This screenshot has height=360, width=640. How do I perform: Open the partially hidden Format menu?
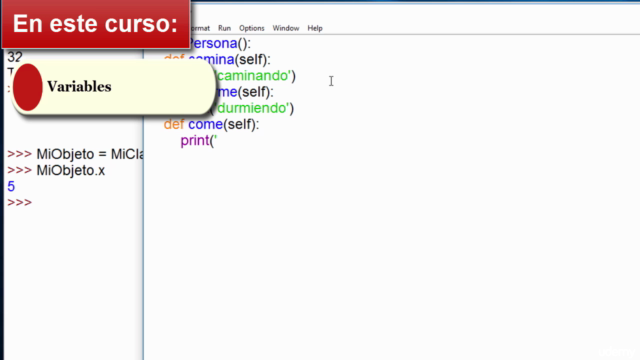coord(200,28)
